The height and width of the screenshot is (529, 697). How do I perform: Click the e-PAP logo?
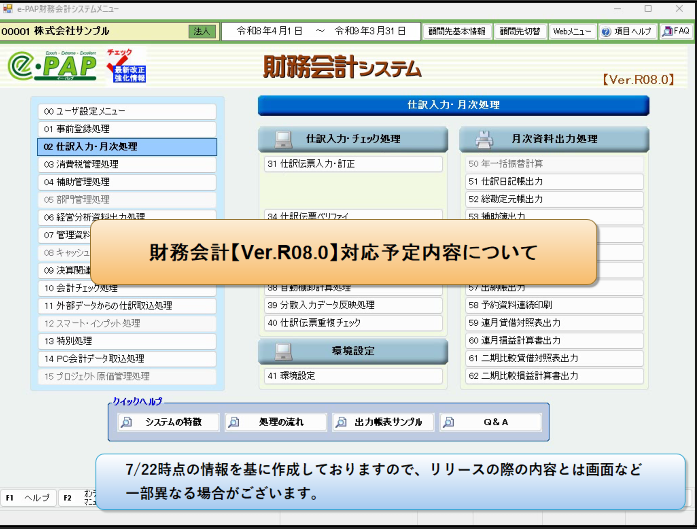coord(52,65)
